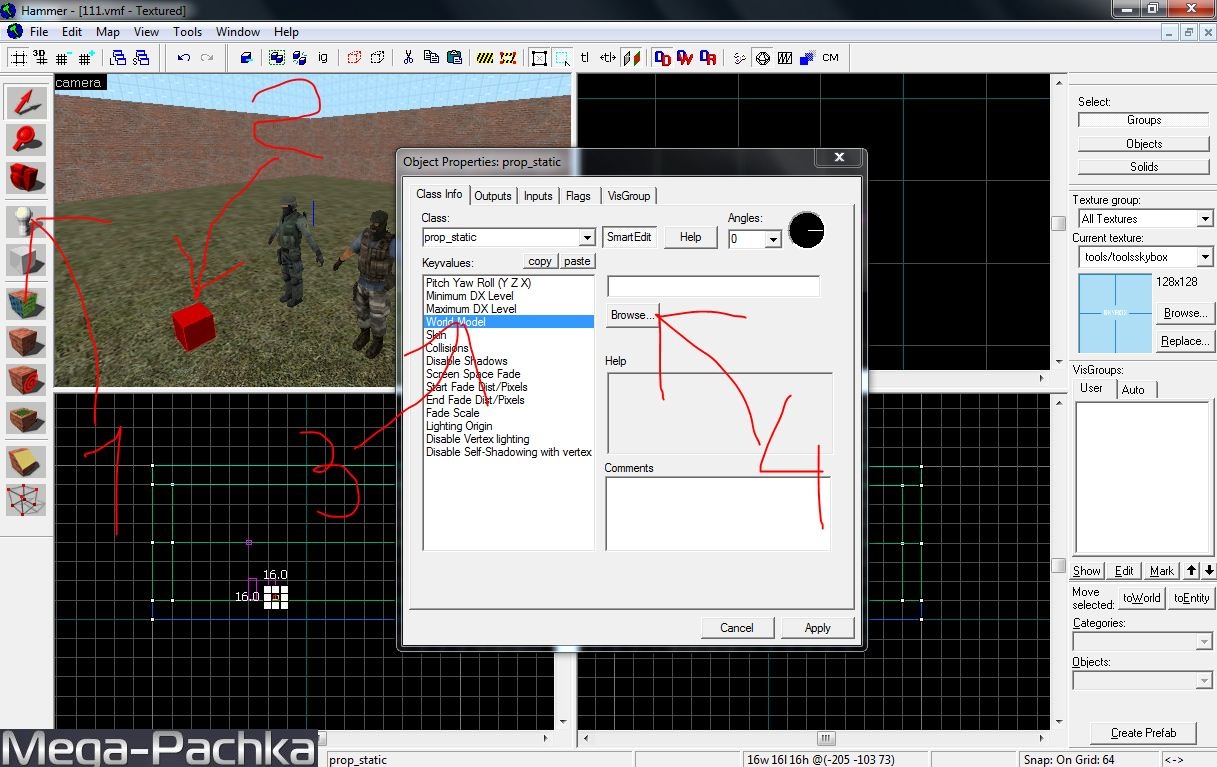Select the Camera tool
The width and height of the screenshot is (1217, 767).
27,179
